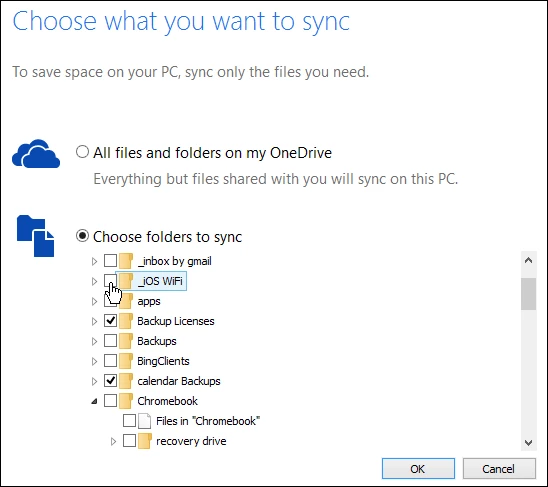Viewport: 548px width, 487px height.
Task: Select Choose folders to sync radio button
Action: click(82, 236)
